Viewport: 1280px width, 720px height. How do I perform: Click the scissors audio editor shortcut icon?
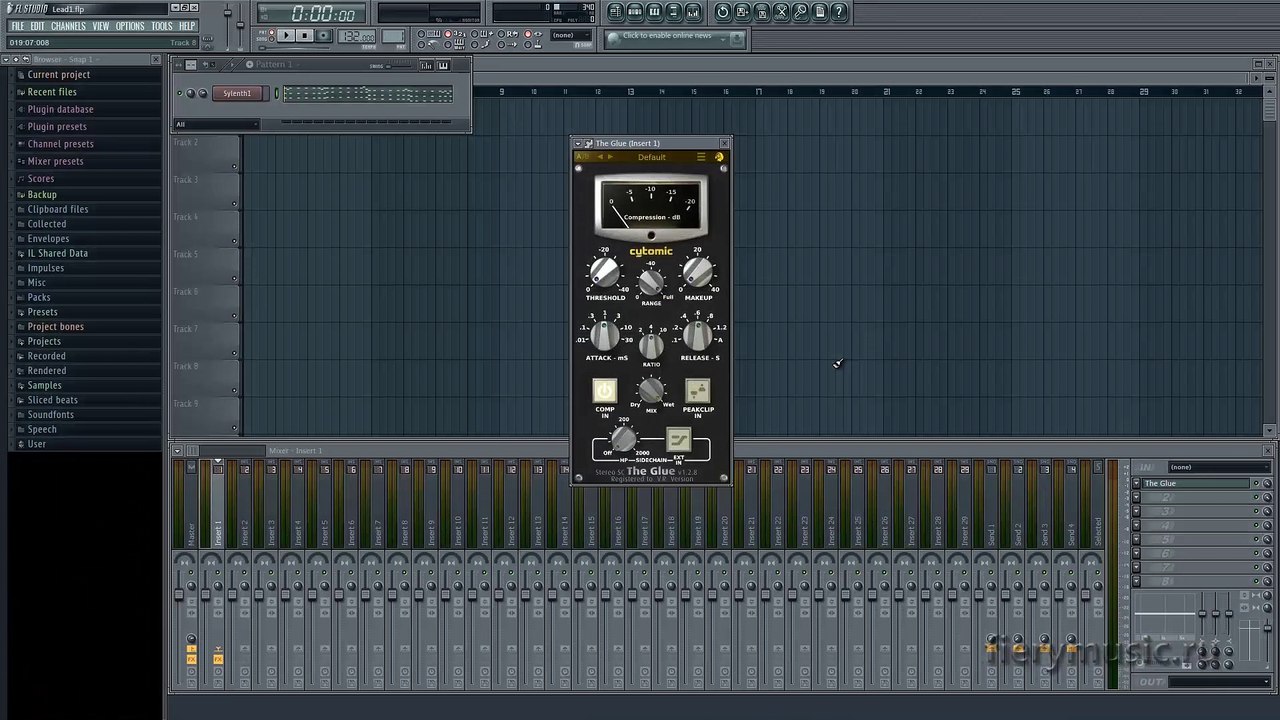pyautogui.click(x=781, y=12)
